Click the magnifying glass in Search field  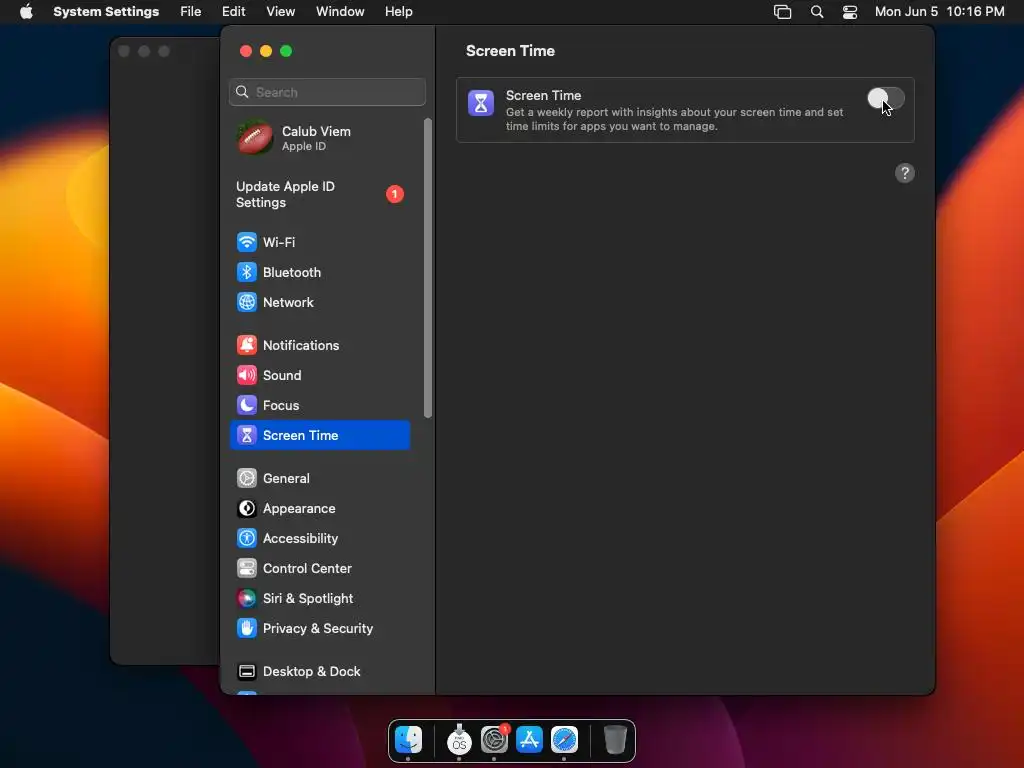[242, 92]
